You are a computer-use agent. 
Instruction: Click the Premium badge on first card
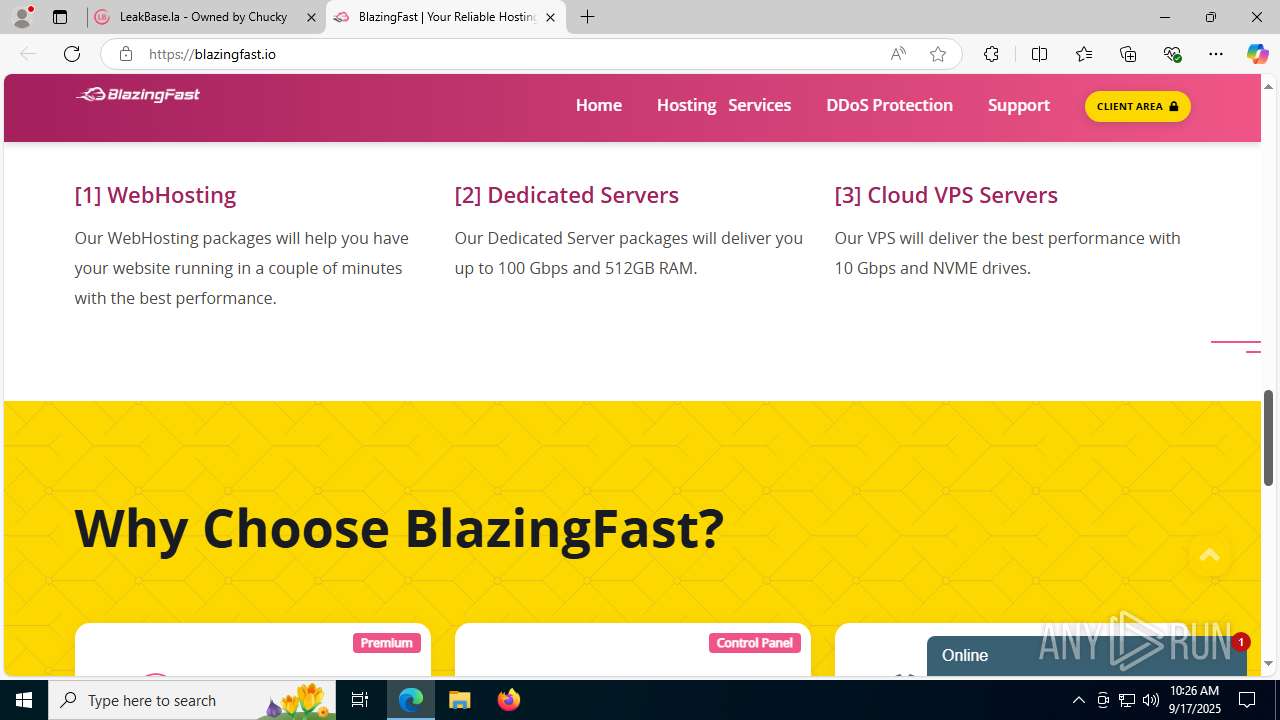click(386, 643)
